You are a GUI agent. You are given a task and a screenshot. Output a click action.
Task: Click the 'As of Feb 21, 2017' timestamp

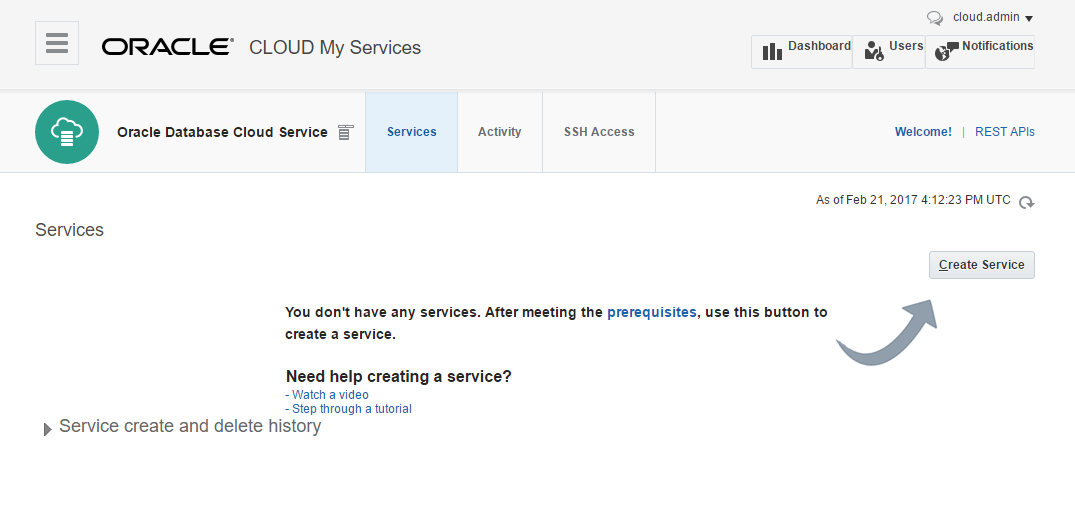(x=913, y=200)
